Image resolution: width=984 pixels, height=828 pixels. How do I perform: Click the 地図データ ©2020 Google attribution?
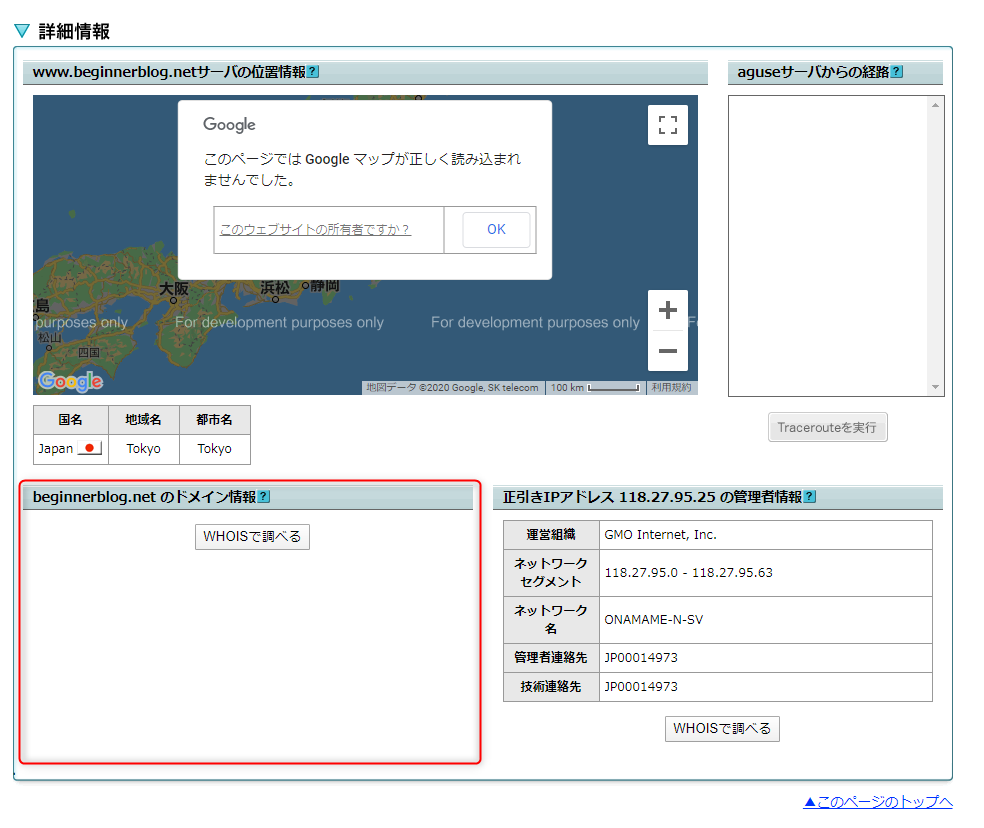coord(452,387)
